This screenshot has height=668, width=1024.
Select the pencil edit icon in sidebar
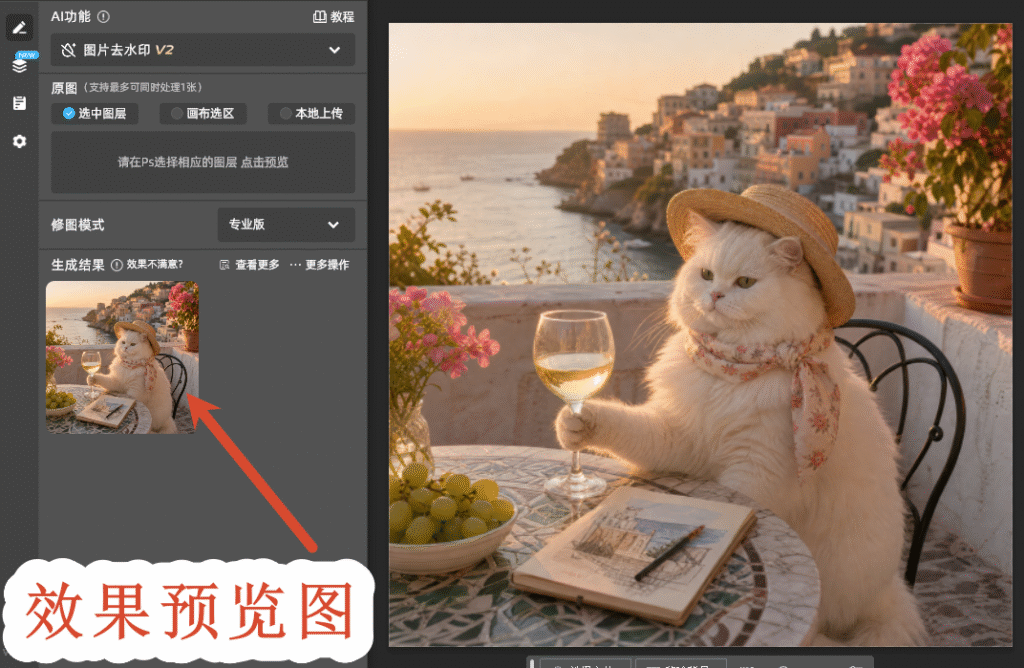point(19,27)
